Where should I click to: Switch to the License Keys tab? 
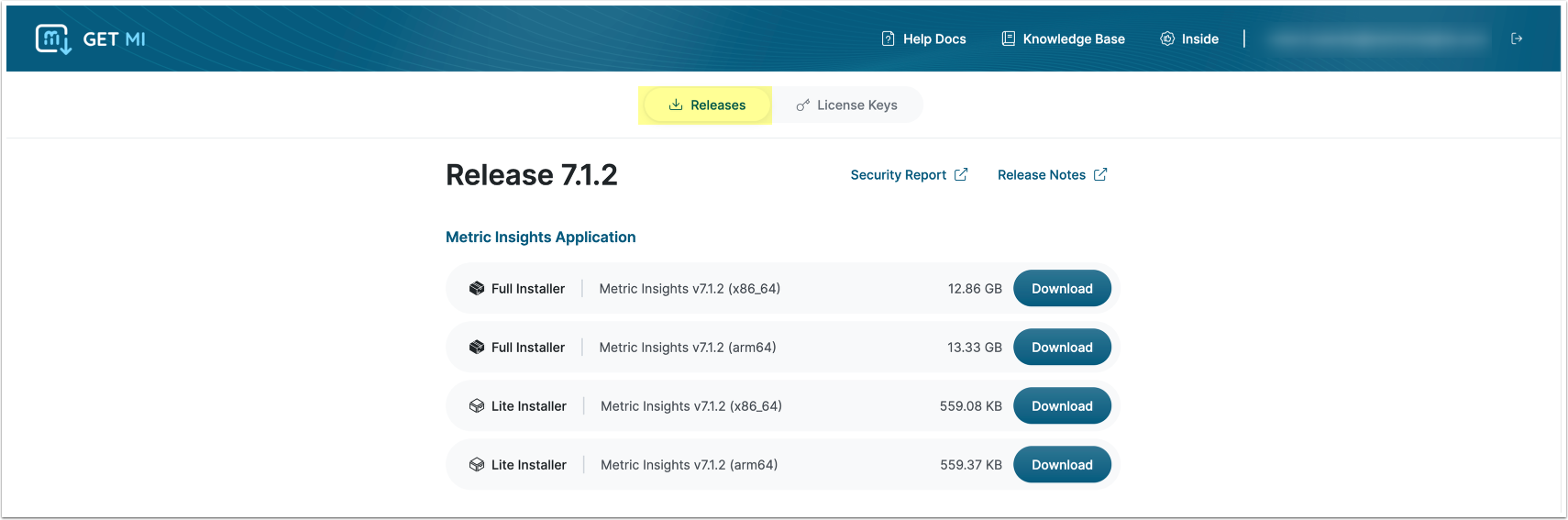(847, 105)
